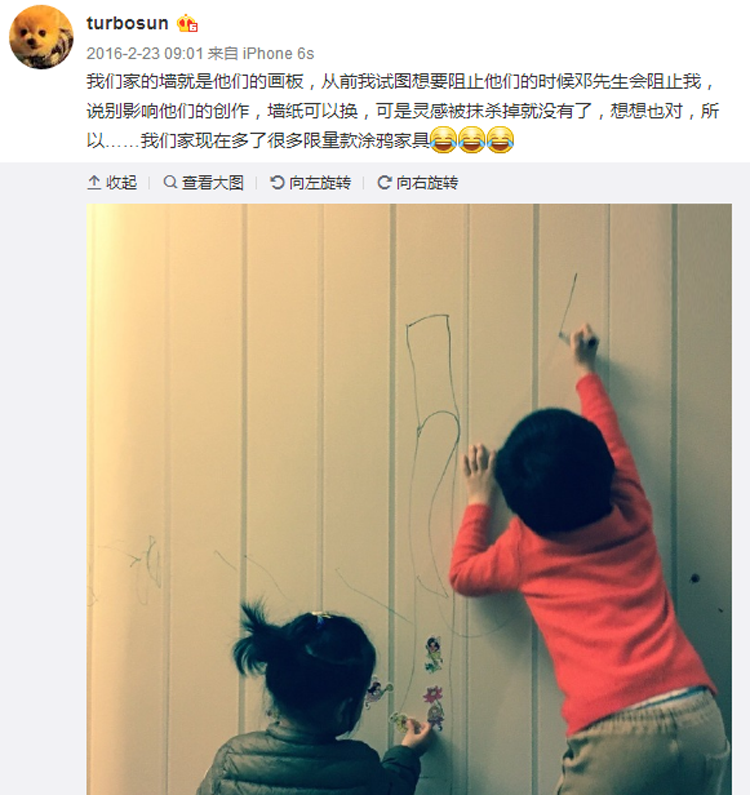Rotate image right with 向右旋转

click(x=427, y=183)
